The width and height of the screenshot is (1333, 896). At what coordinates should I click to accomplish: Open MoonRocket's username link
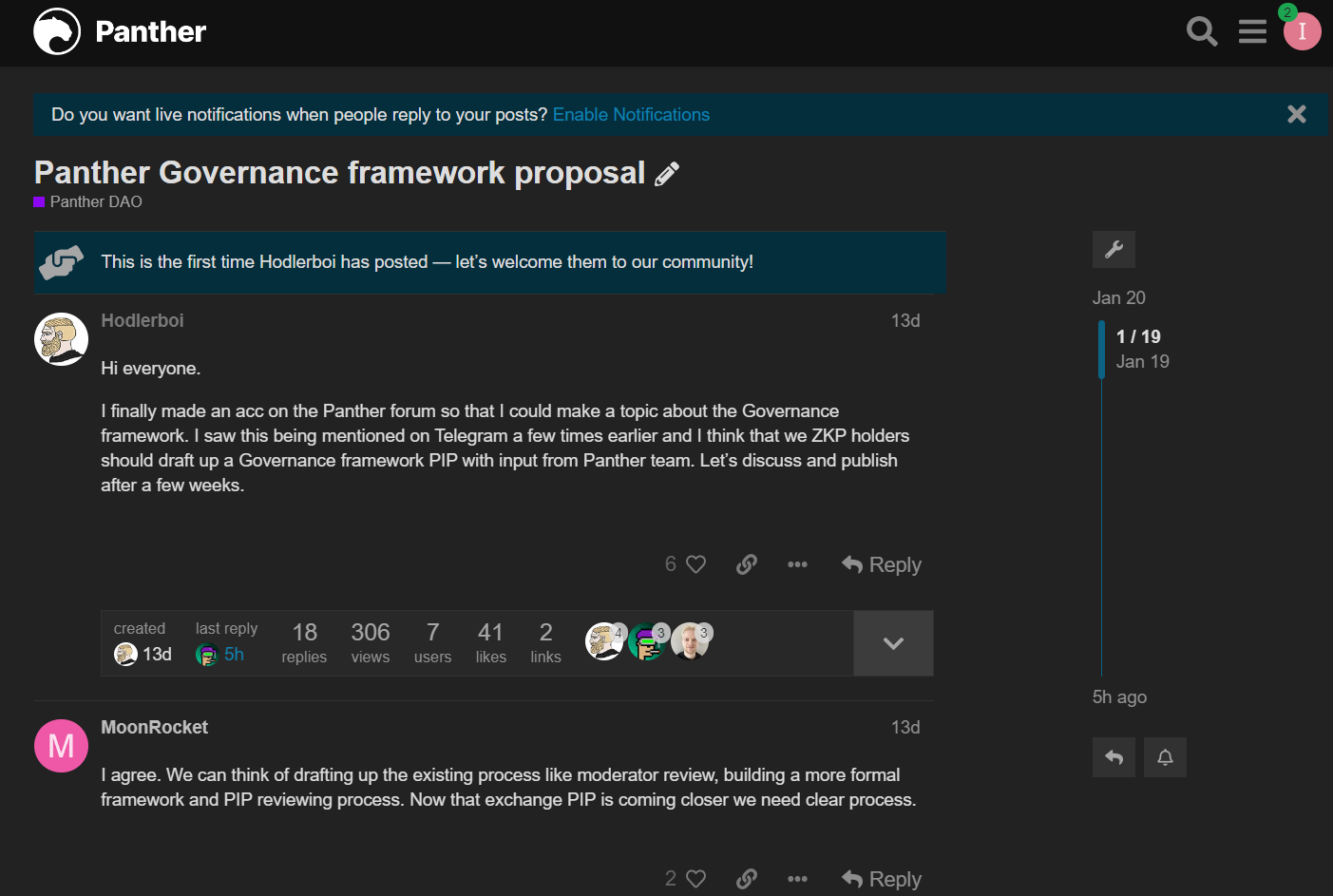(154, 727)
